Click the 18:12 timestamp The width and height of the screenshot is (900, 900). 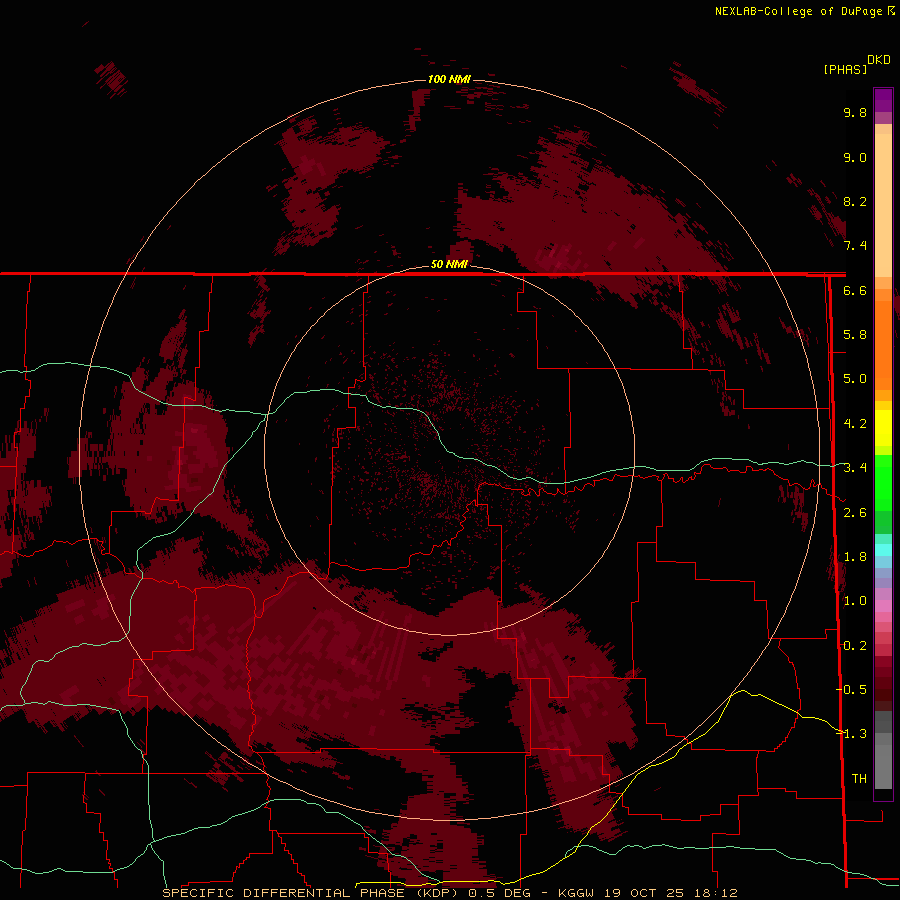716,893
